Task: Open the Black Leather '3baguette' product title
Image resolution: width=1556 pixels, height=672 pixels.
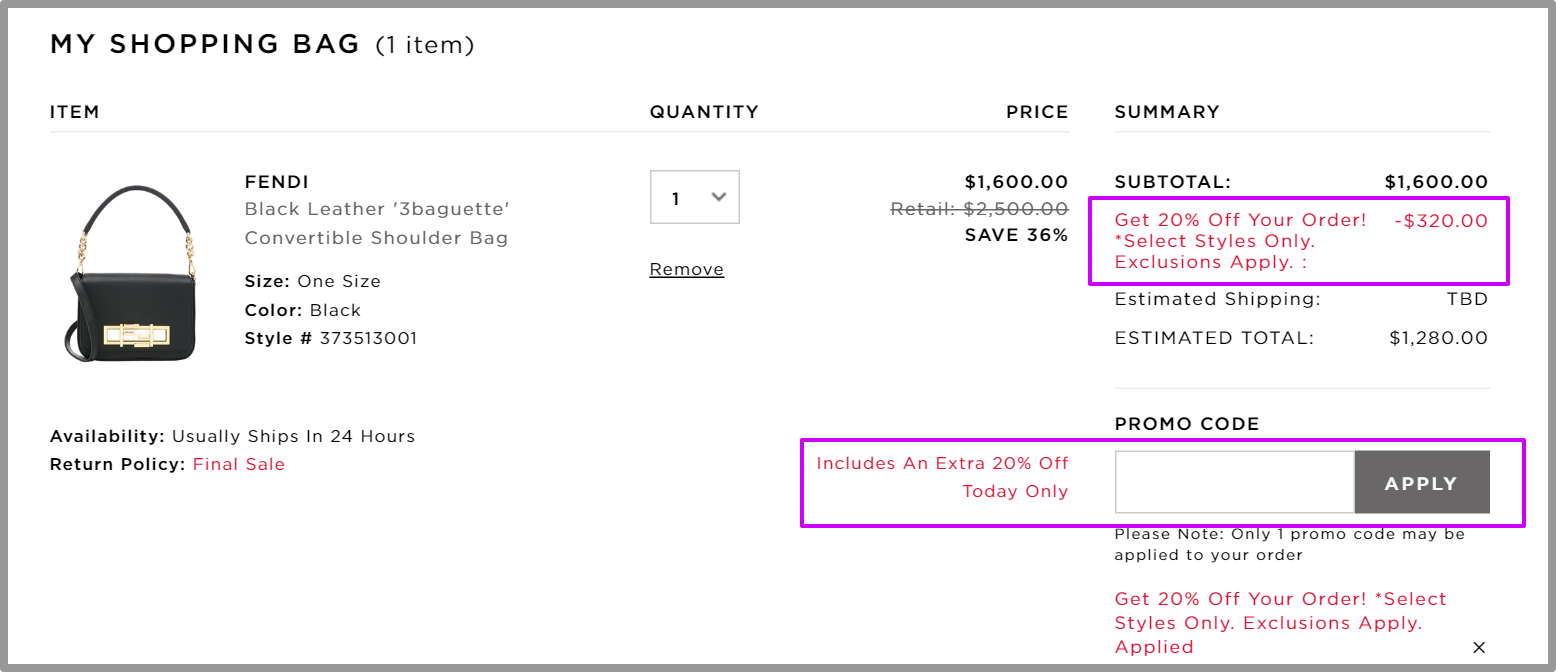Action: 378,224
